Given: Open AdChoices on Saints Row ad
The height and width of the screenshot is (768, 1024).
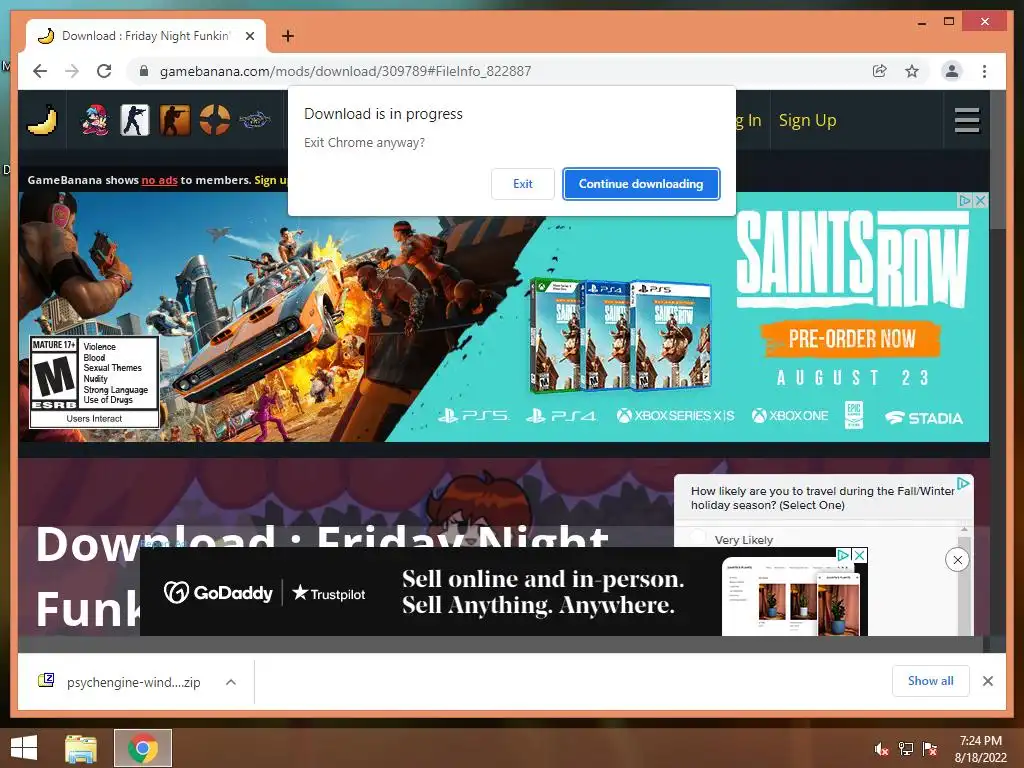Looking at the screenshot, I should pos(965,200).
